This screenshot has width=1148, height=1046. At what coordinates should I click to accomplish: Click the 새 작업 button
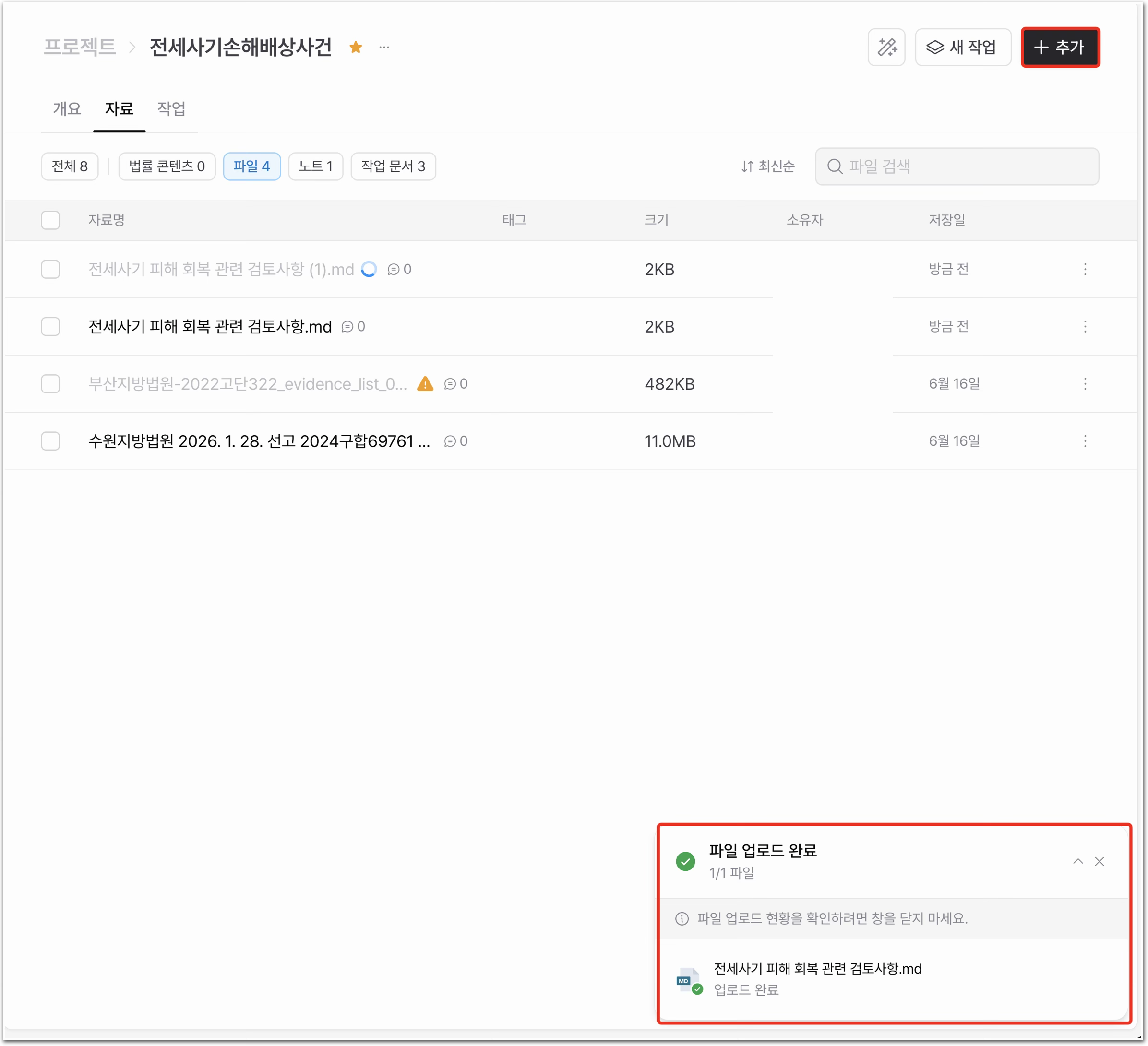[962, 47]
